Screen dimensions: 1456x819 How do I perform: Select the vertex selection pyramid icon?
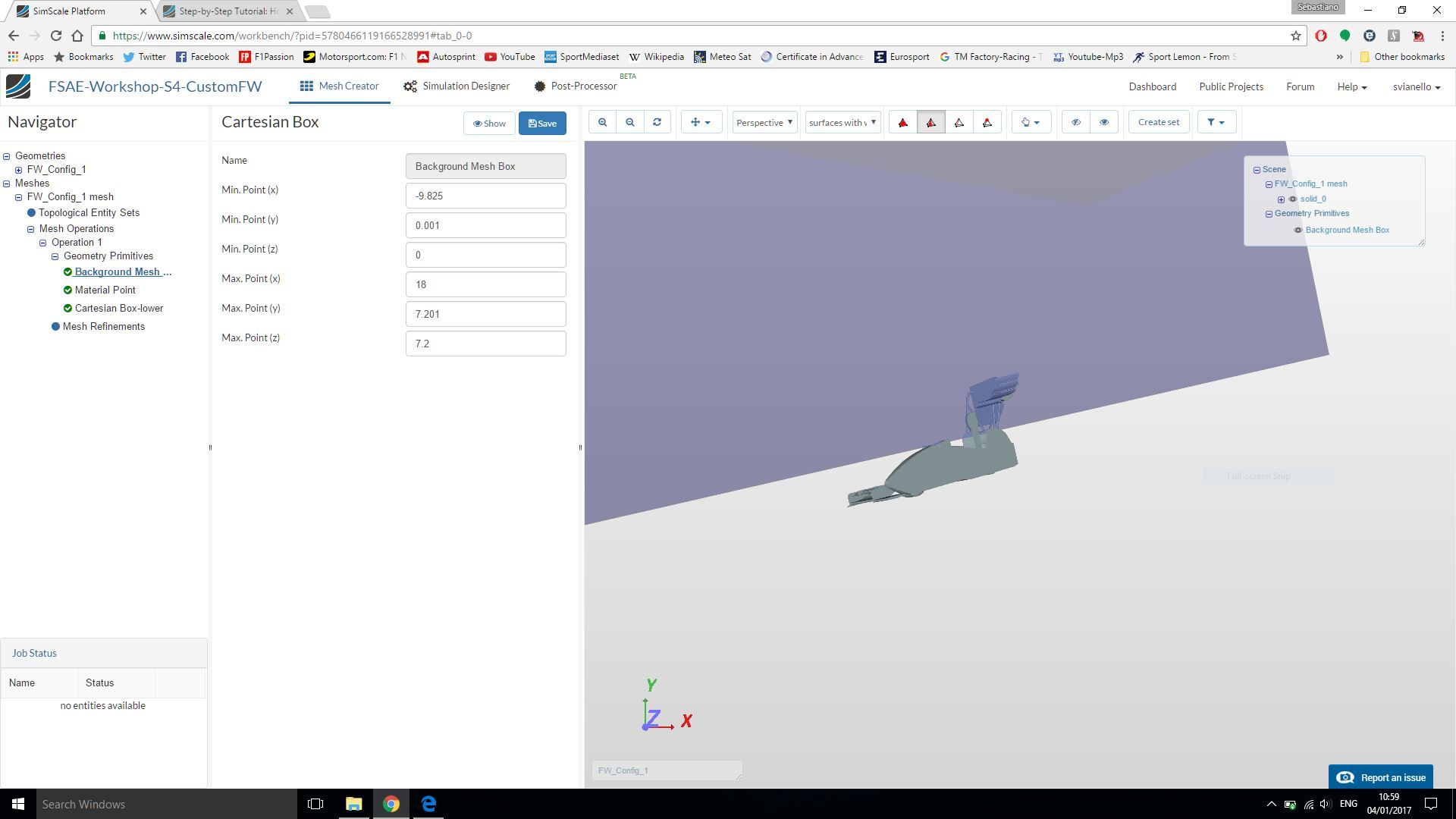tap(987, 122)
